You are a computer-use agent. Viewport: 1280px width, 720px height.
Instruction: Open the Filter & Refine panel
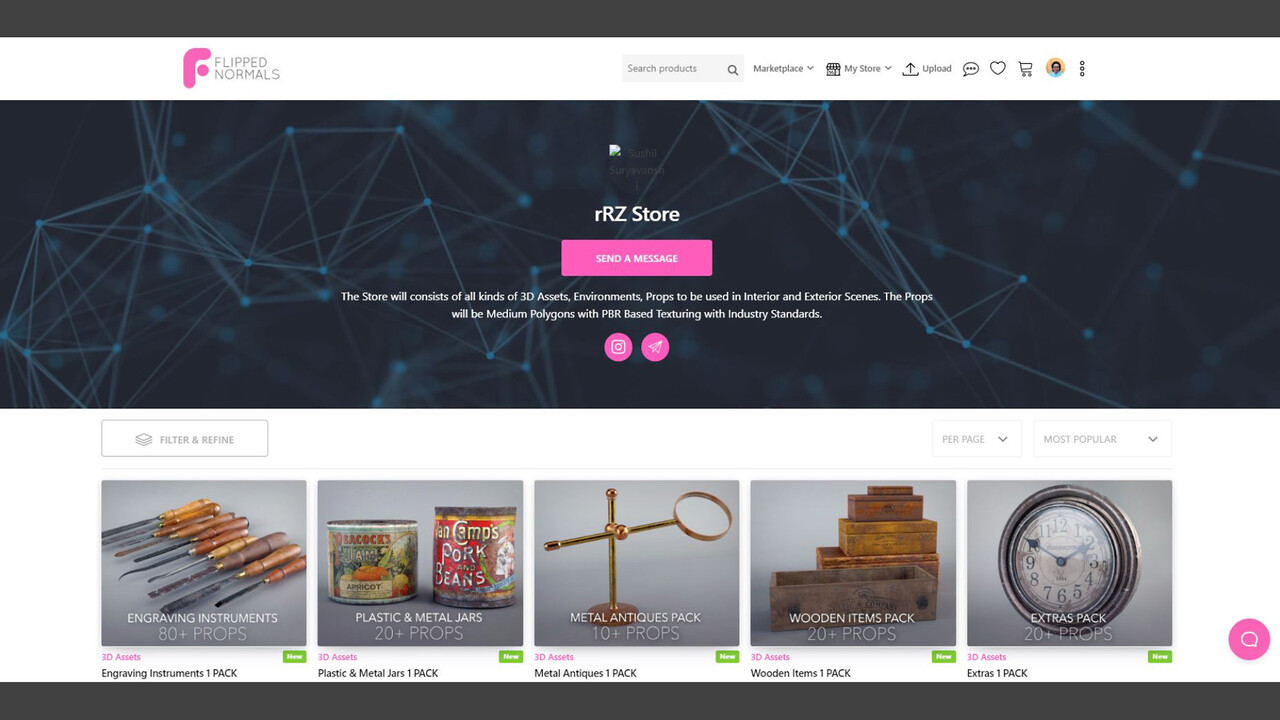185,439
